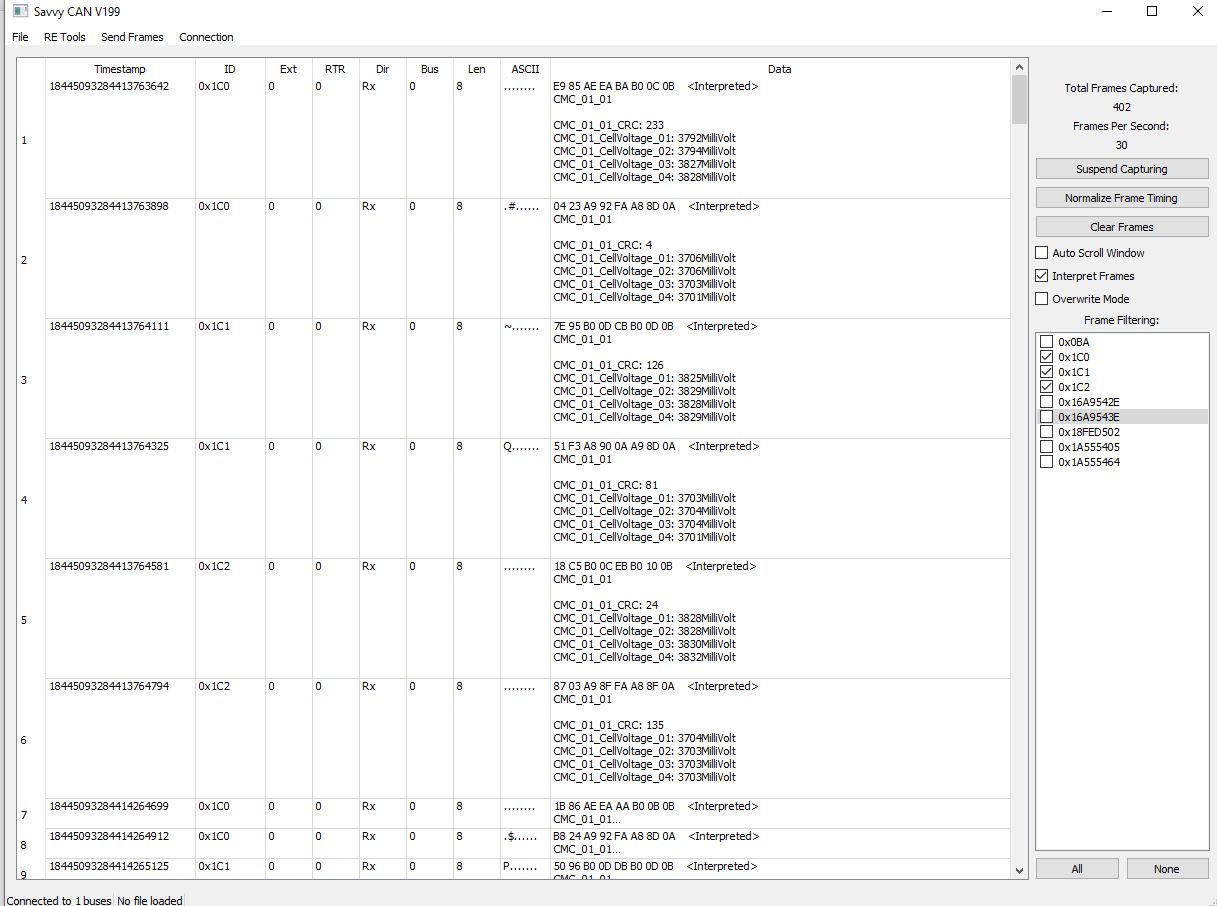Image resolution: width=1217 pixels, height=906 pixels.
Task: Open the Send Frames menu
Action: (132, 37)
